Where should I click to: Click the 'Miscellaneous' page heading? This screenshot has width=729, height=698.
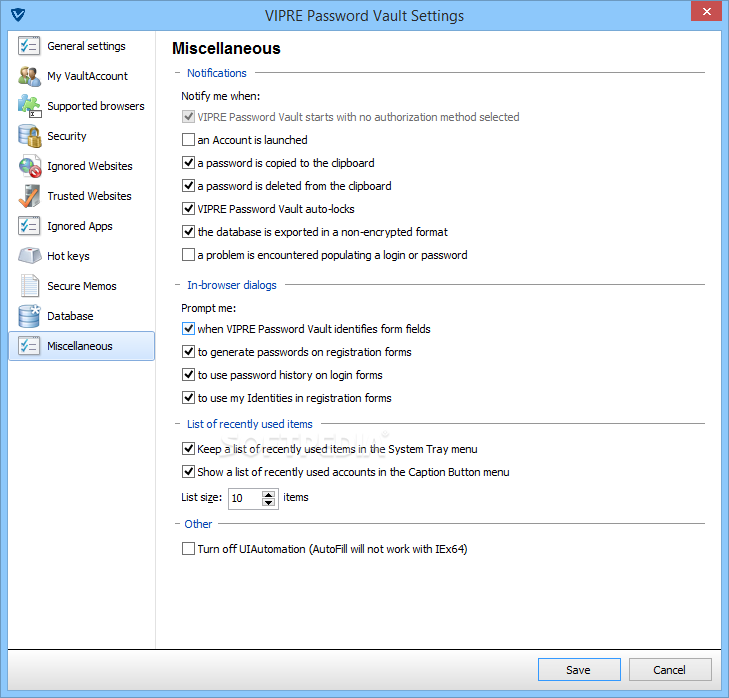[226, 48]
